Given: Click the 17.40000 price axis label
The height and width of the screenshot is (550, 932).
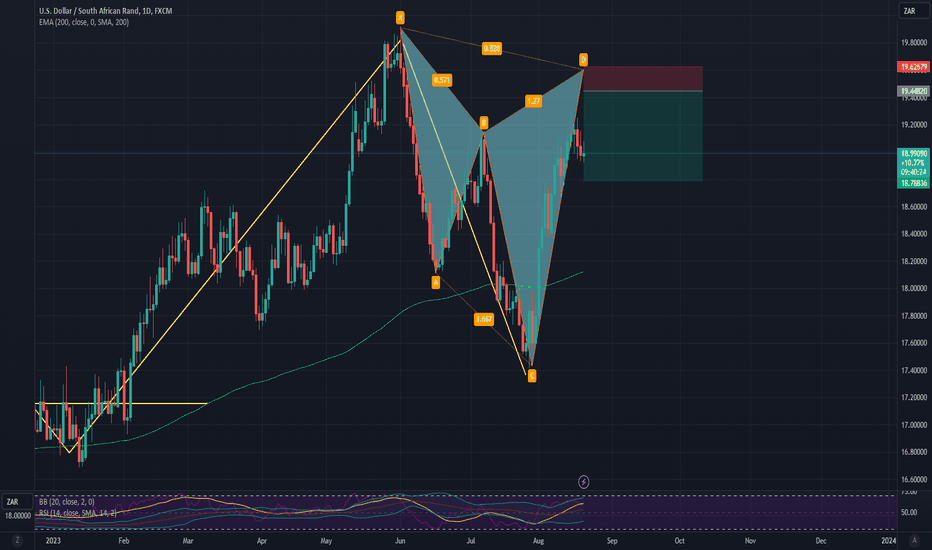Looking at the screenshot, I should (914, 370).
